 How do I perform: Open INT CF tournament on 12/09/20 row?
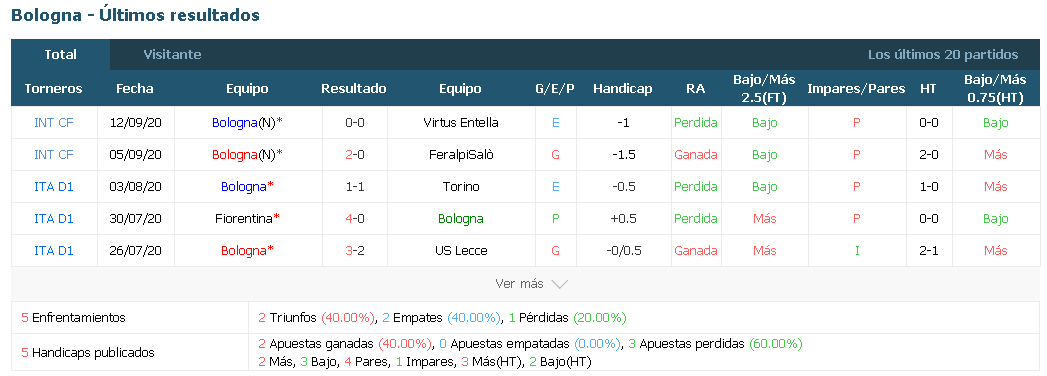coord(53,123)
